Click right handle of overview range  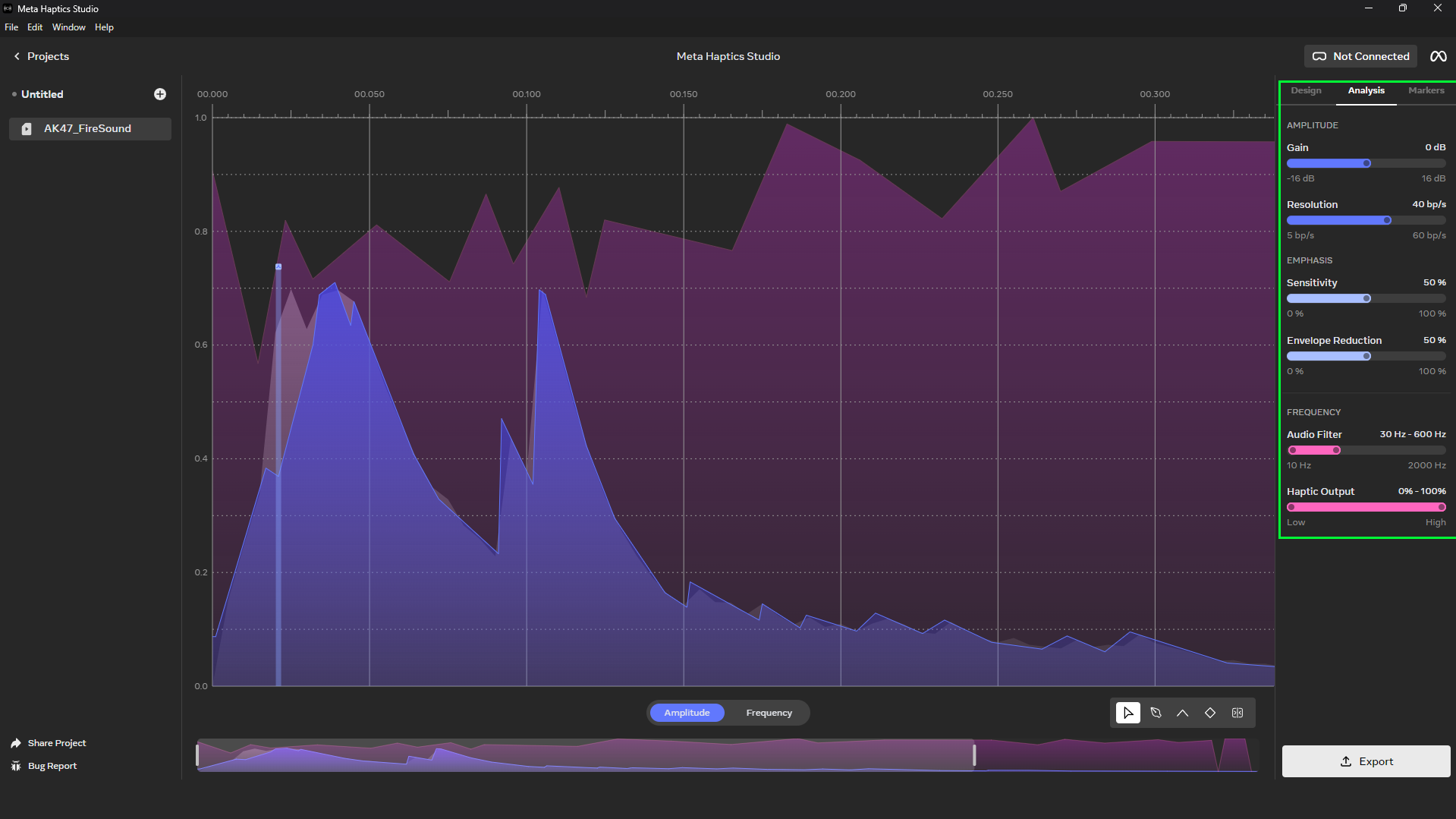[974, 755]
